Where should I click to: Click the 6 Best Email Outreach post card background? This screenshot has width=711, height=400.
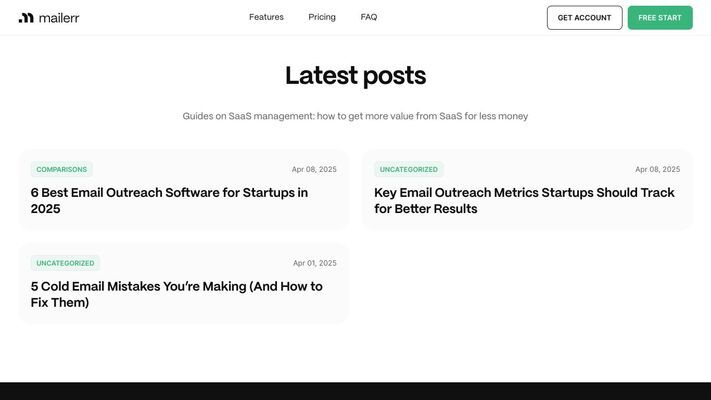click(x=184, y=223)
